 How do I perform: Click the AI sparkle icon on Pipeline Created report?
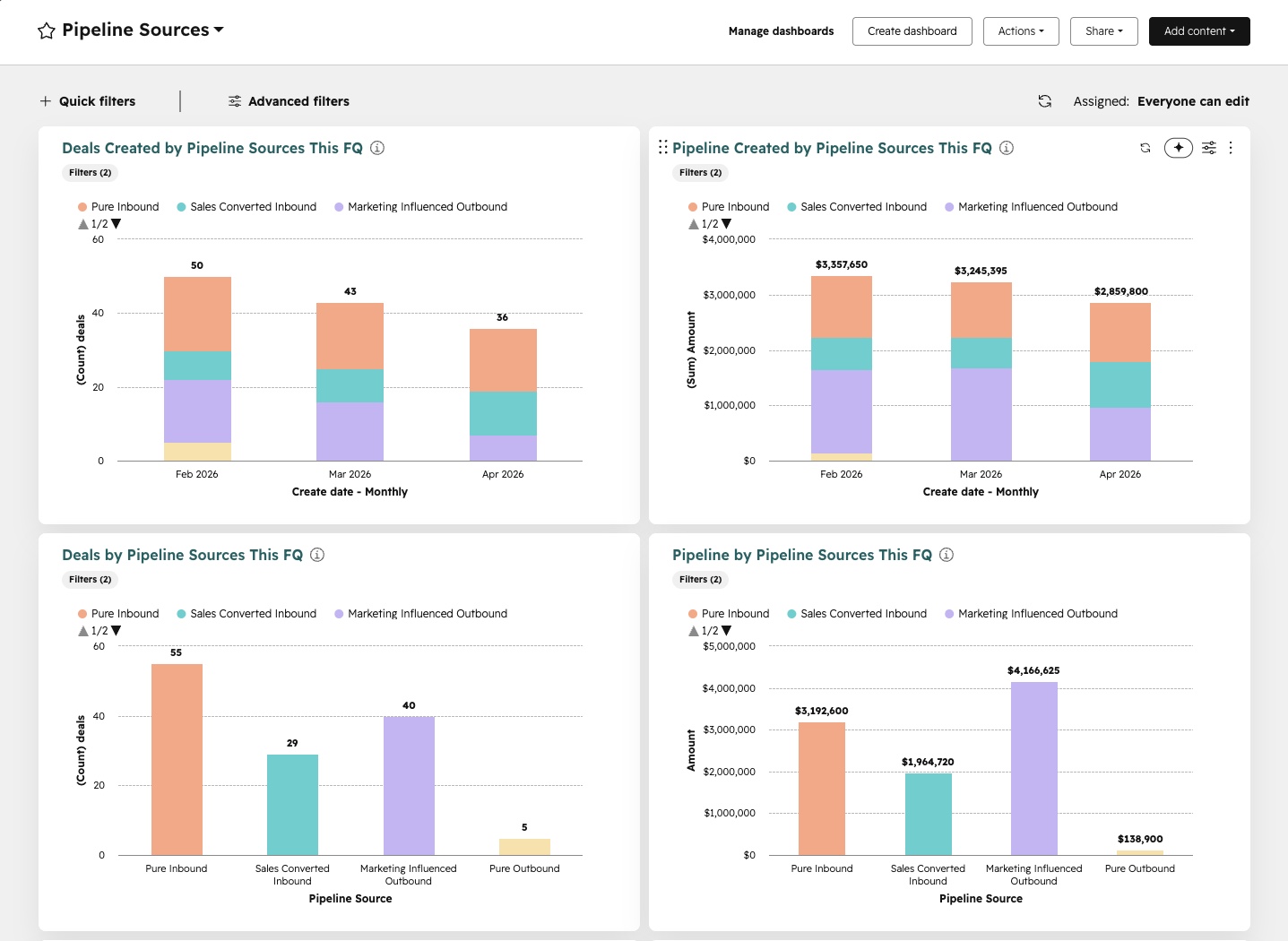(x=1179, y=148)
